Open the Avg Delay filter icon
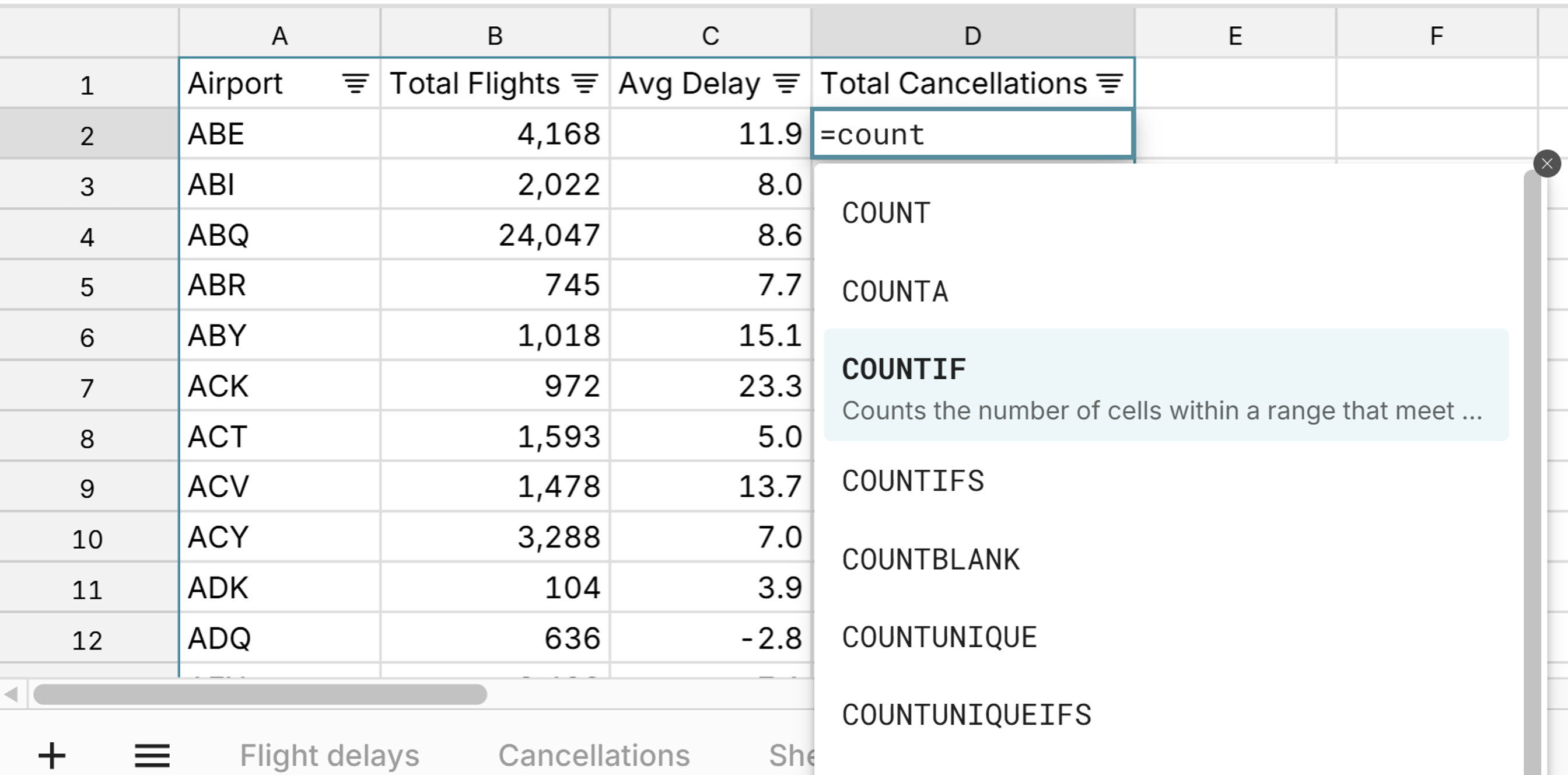Viewport: 1568px width, 775px height. [786, 83]
